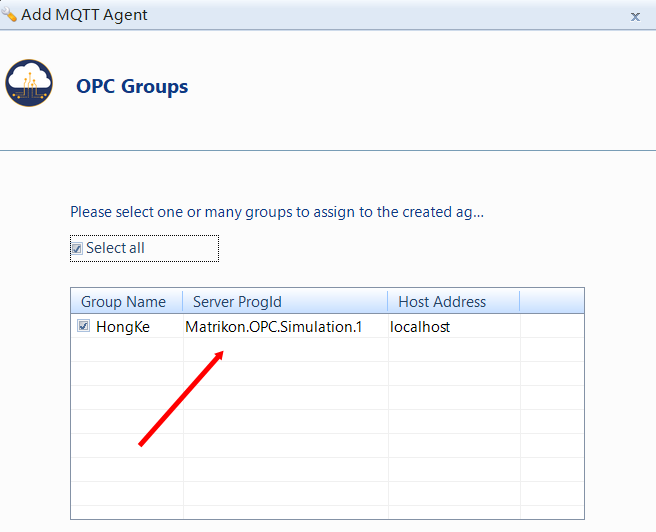The height and width of the screenshot is (532, 656).
Task: Click the OPC Groups heading
Action: point(132,87)
